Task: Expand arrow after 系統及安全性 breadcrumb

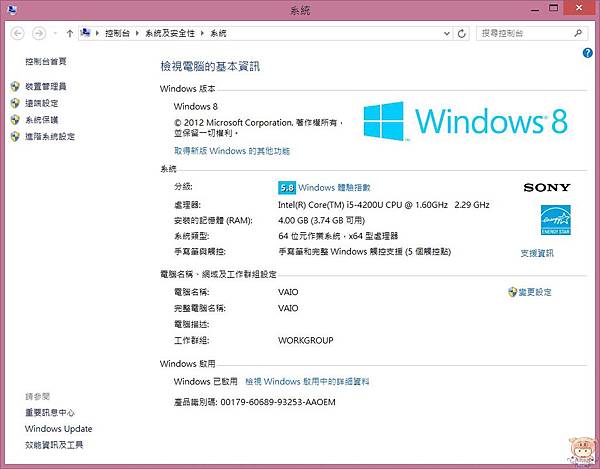Action: 202,34
